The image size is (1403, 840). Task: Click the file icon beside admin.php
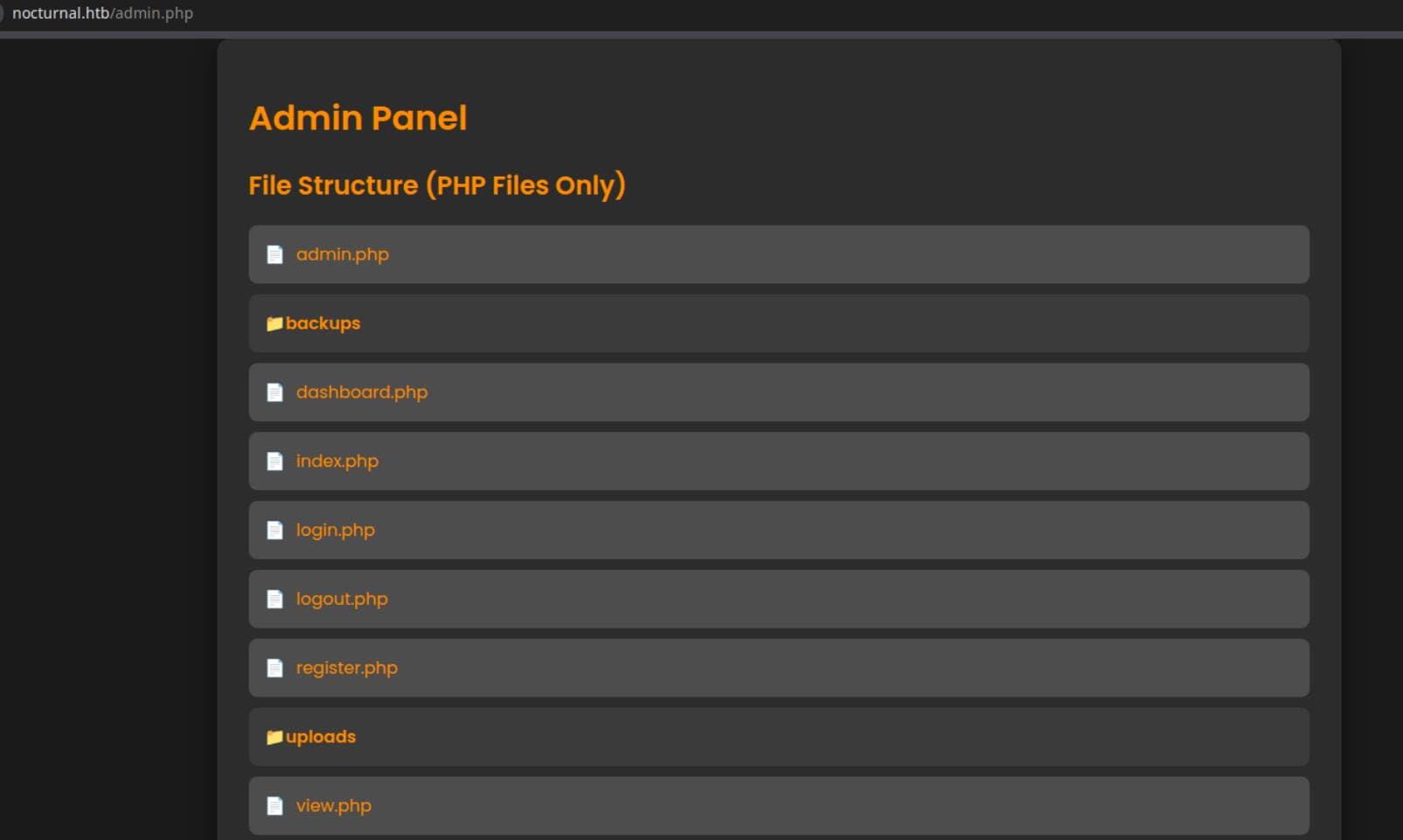coord(274,254)
